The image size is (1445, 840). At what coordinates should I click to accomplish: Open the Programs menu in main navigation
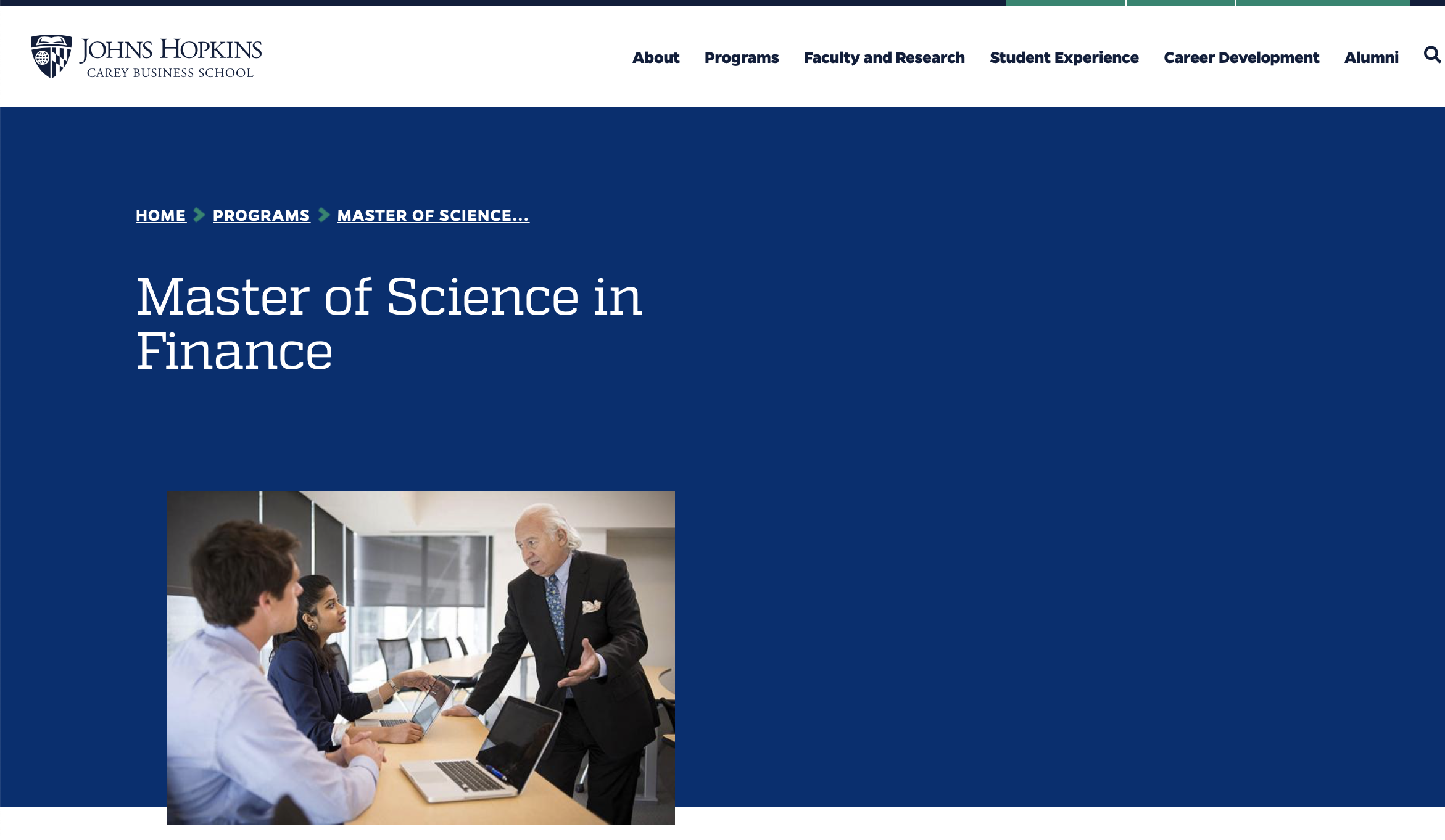742,57
